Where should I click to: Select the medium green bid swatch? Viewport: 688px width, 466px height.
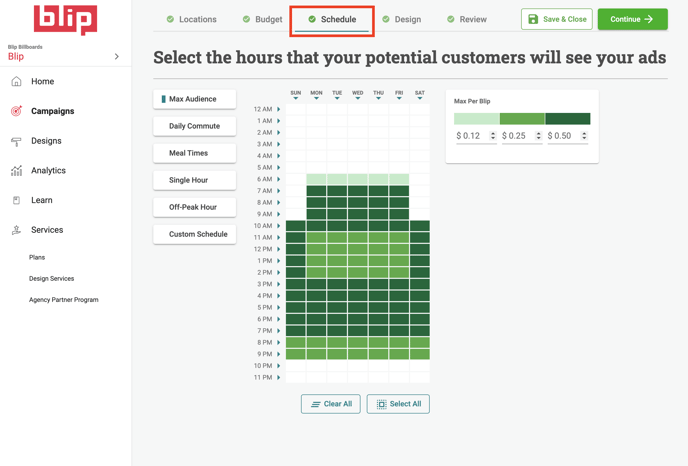[x=522, y=118]
